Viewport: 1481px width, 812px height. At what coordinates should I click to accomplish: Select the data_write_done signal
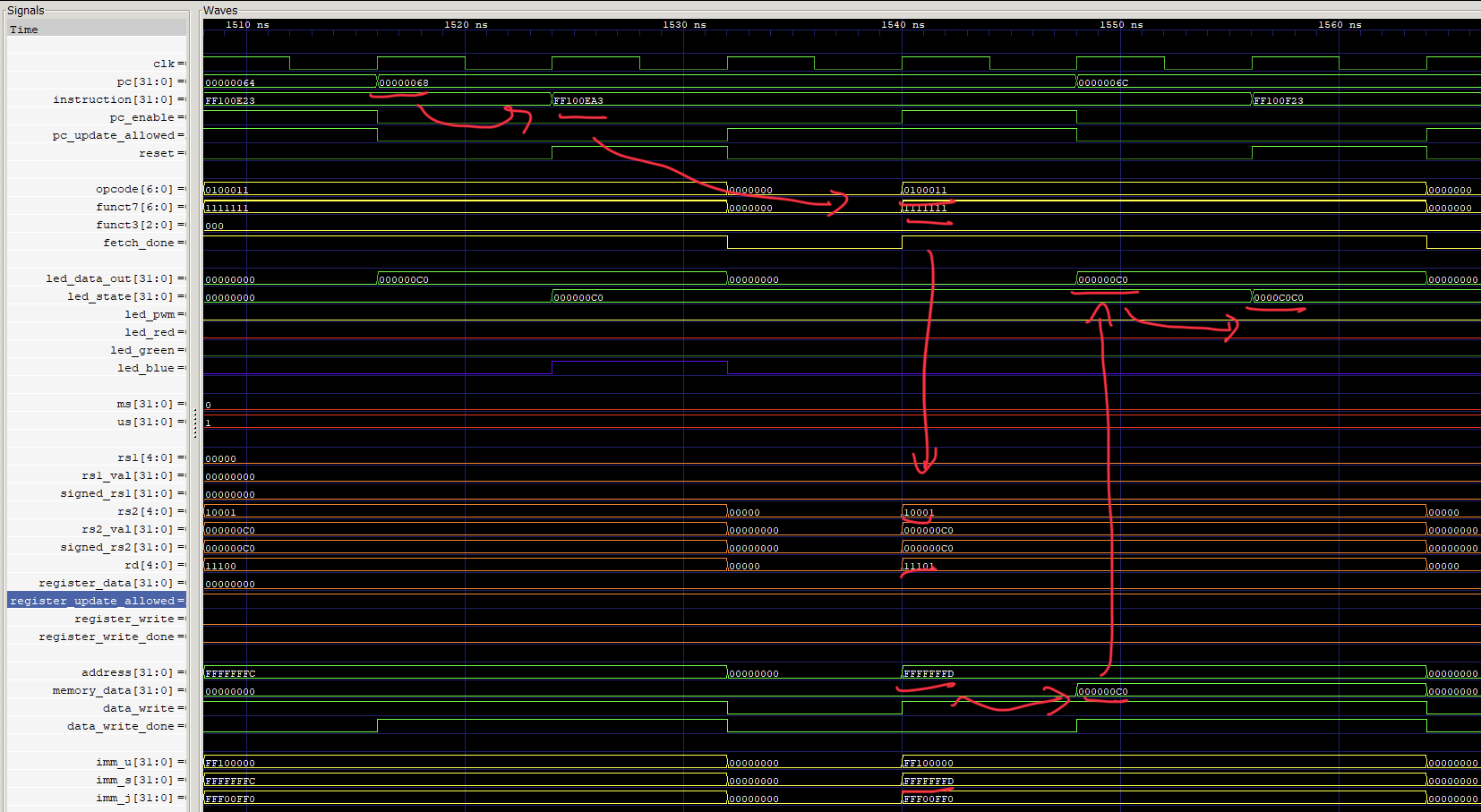click(x=97, y=726)
